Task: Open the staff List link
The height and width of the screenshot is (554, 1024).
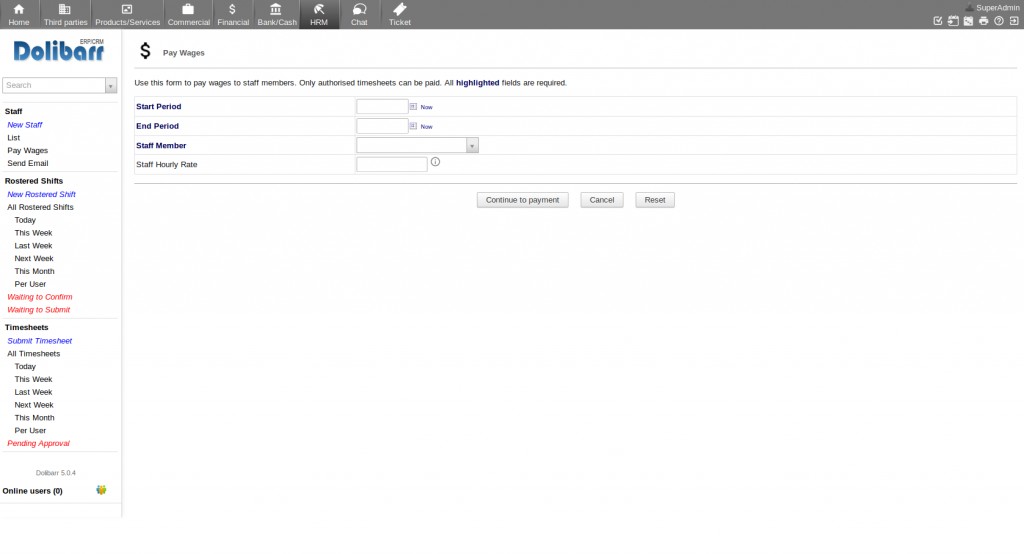Action: (14, 138)
